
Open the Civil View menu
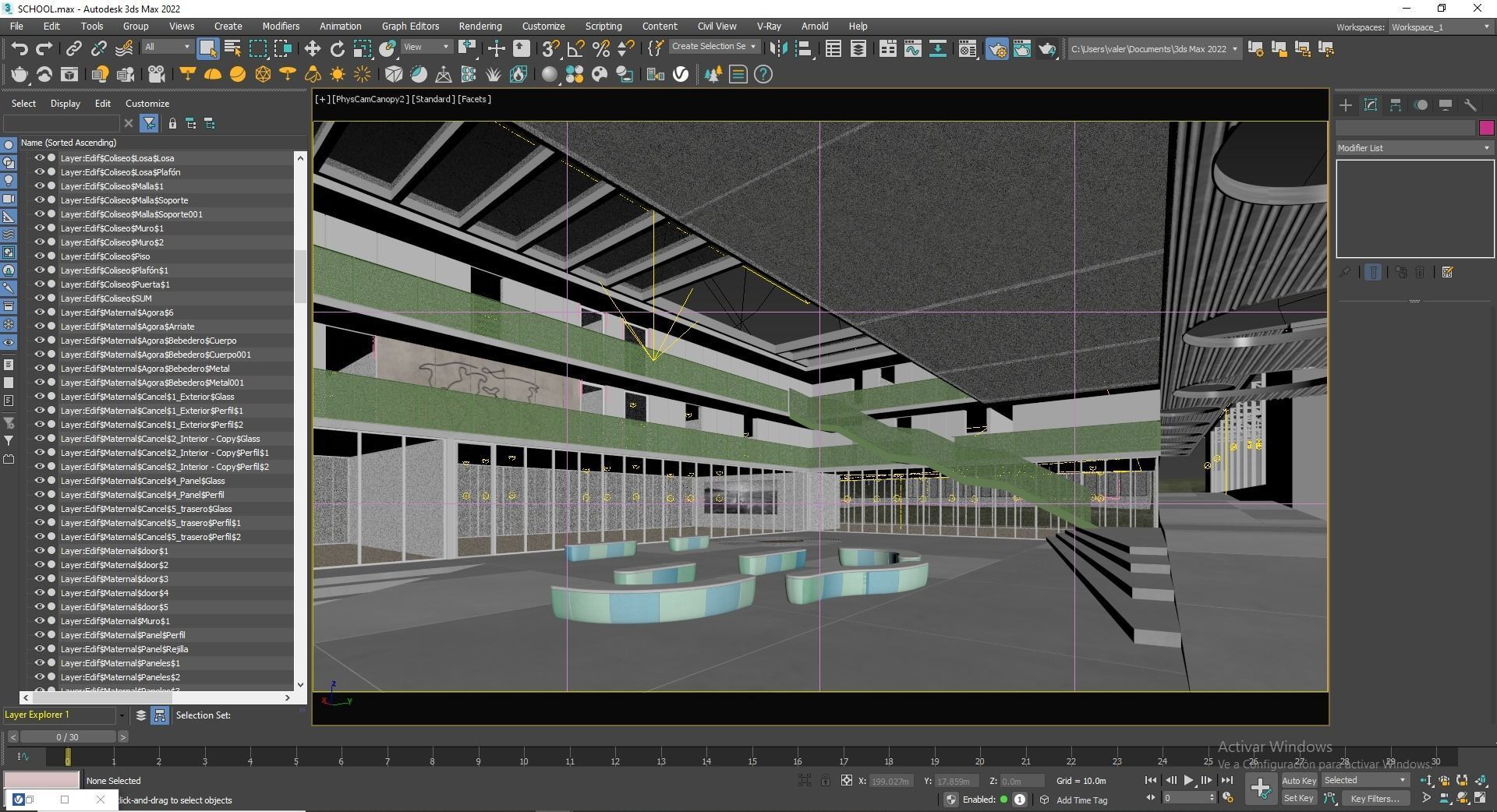tap(717, 26)
